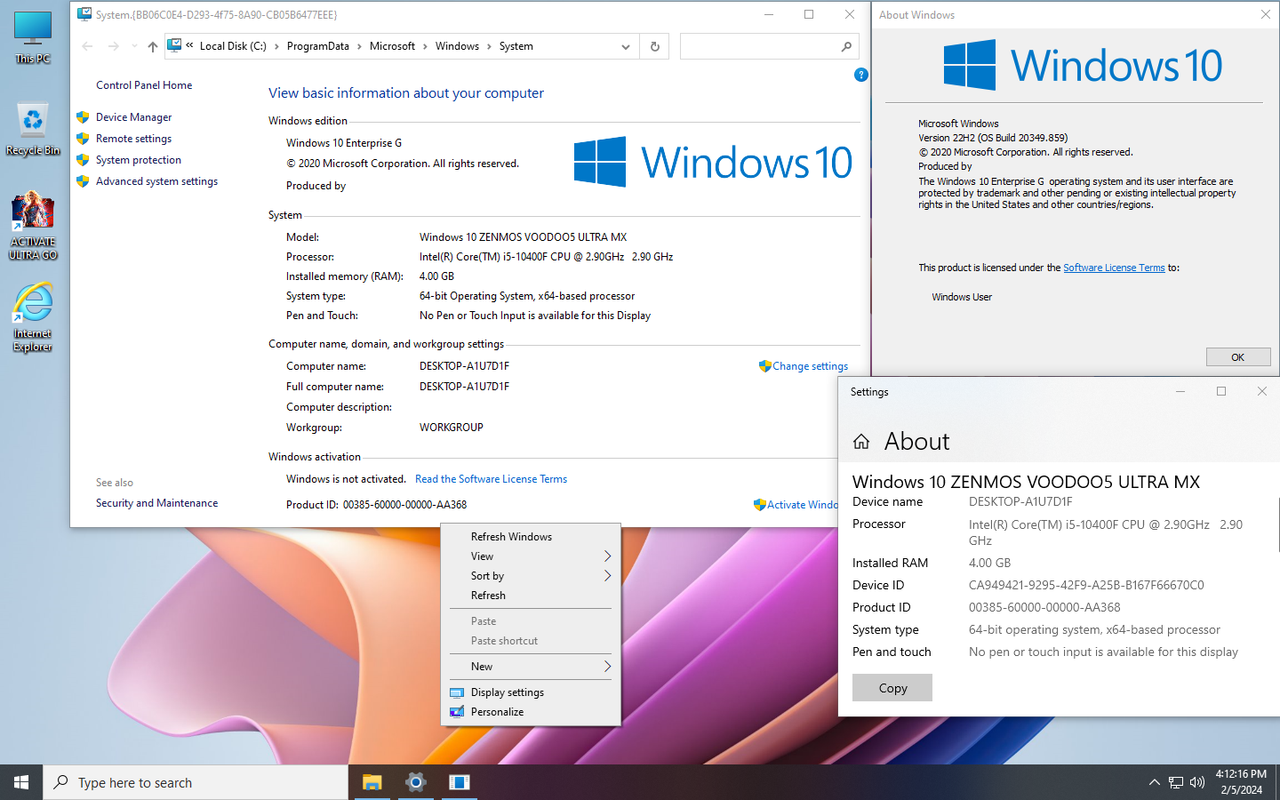Viewport: 1280px width, 800px height.
Task: Select Refresh Windows in context menu
Action: [530, 537]
